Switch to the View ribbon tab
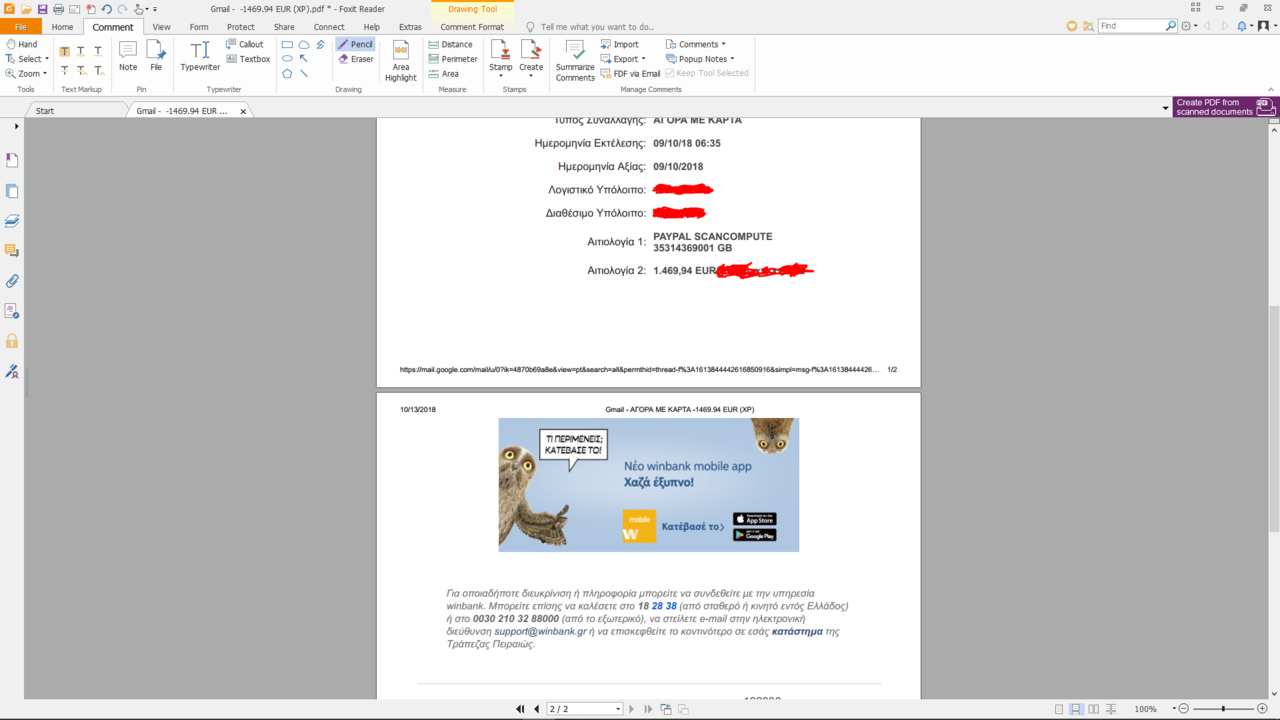 (161, 27)
